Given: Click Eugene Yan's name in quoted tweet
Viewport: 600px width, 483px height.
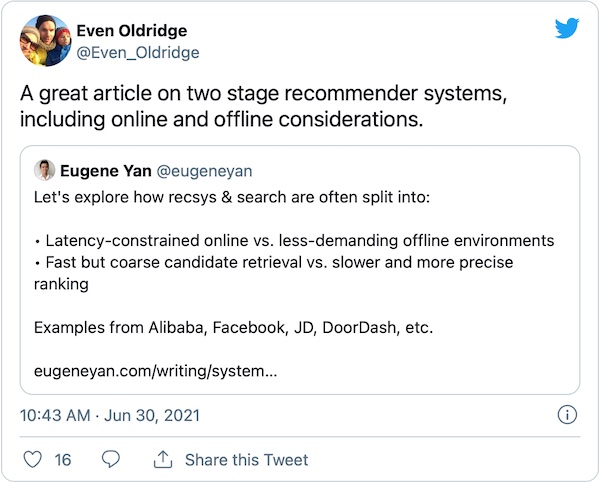Looking at the screenshot, I should tap(105, 171).
